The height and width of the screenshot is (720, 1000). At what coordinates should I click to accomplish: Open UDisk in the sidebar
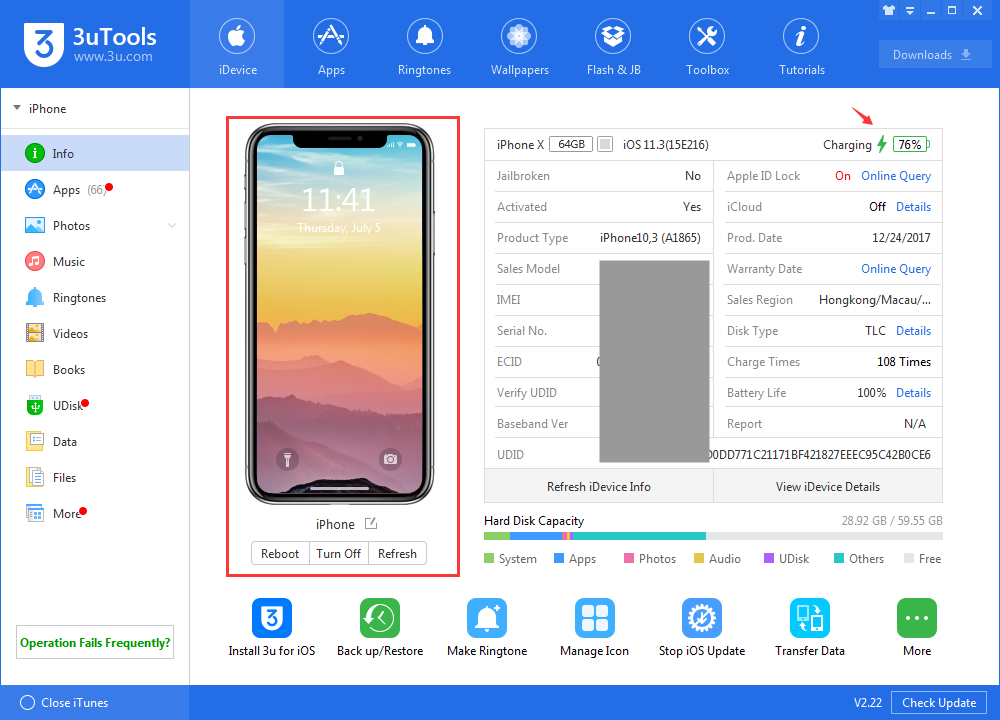[95, 406]
